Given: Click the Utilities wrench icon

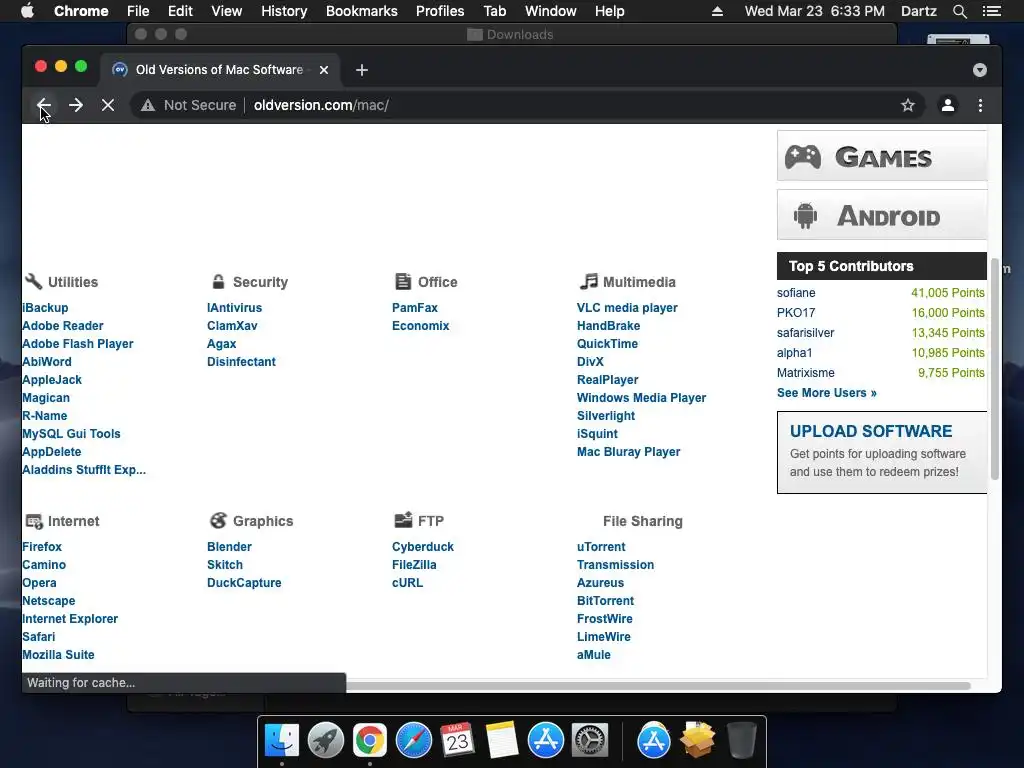Looking at the screenshot, I should [x=33, y=281].
